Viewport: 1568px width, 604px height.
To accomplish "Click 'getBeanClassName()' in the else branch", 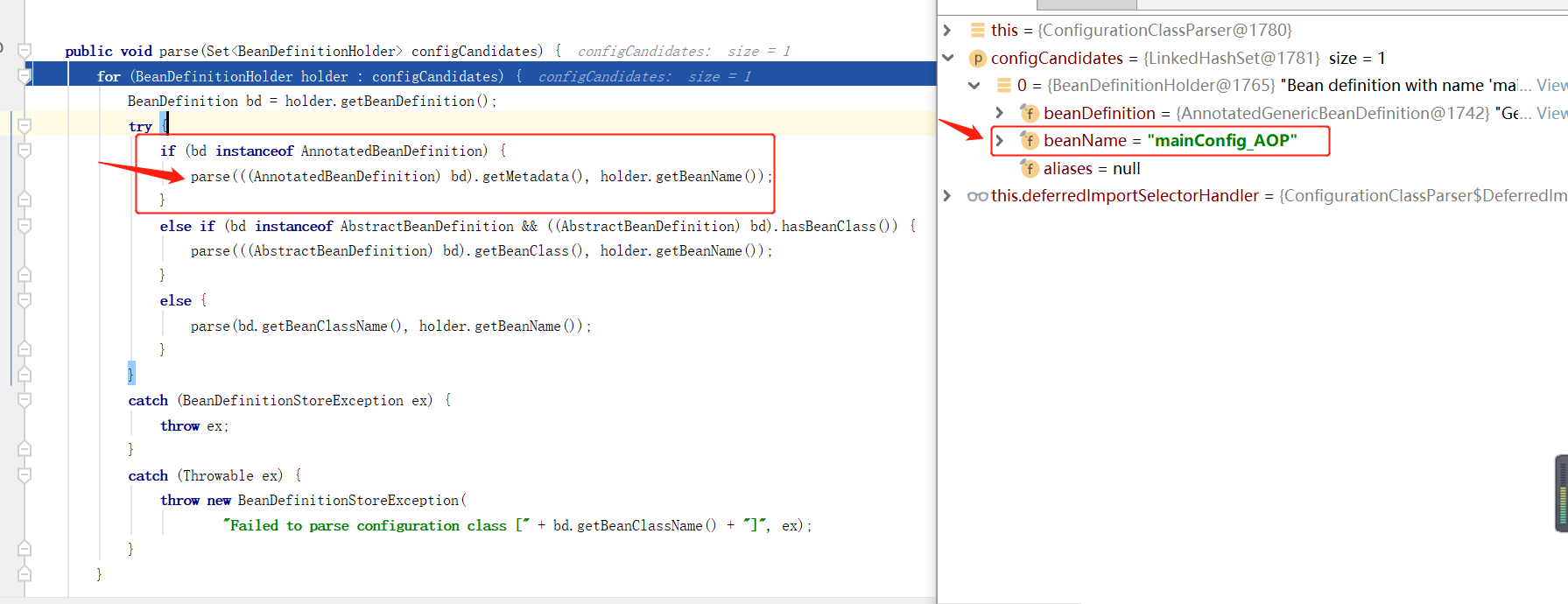I will [x=333, y=326].
